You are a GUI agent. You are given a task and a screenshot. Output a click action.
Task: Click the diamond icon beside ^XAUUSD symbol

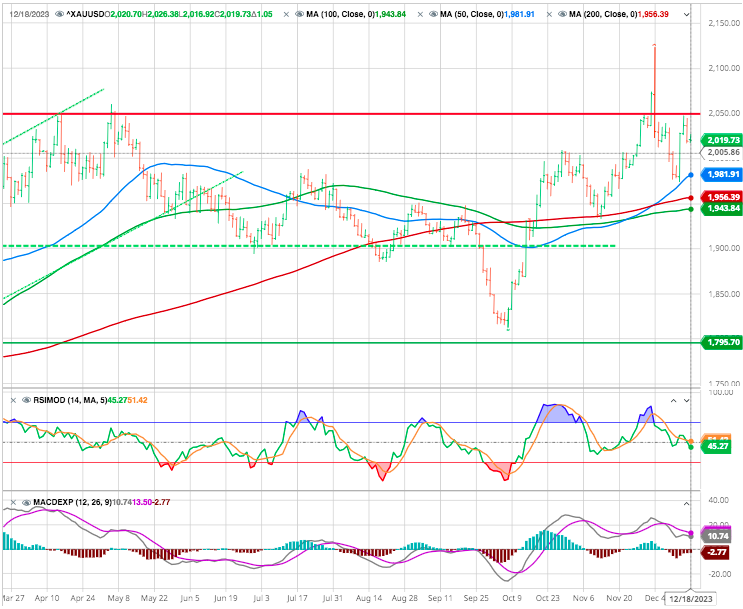(58, 15)
